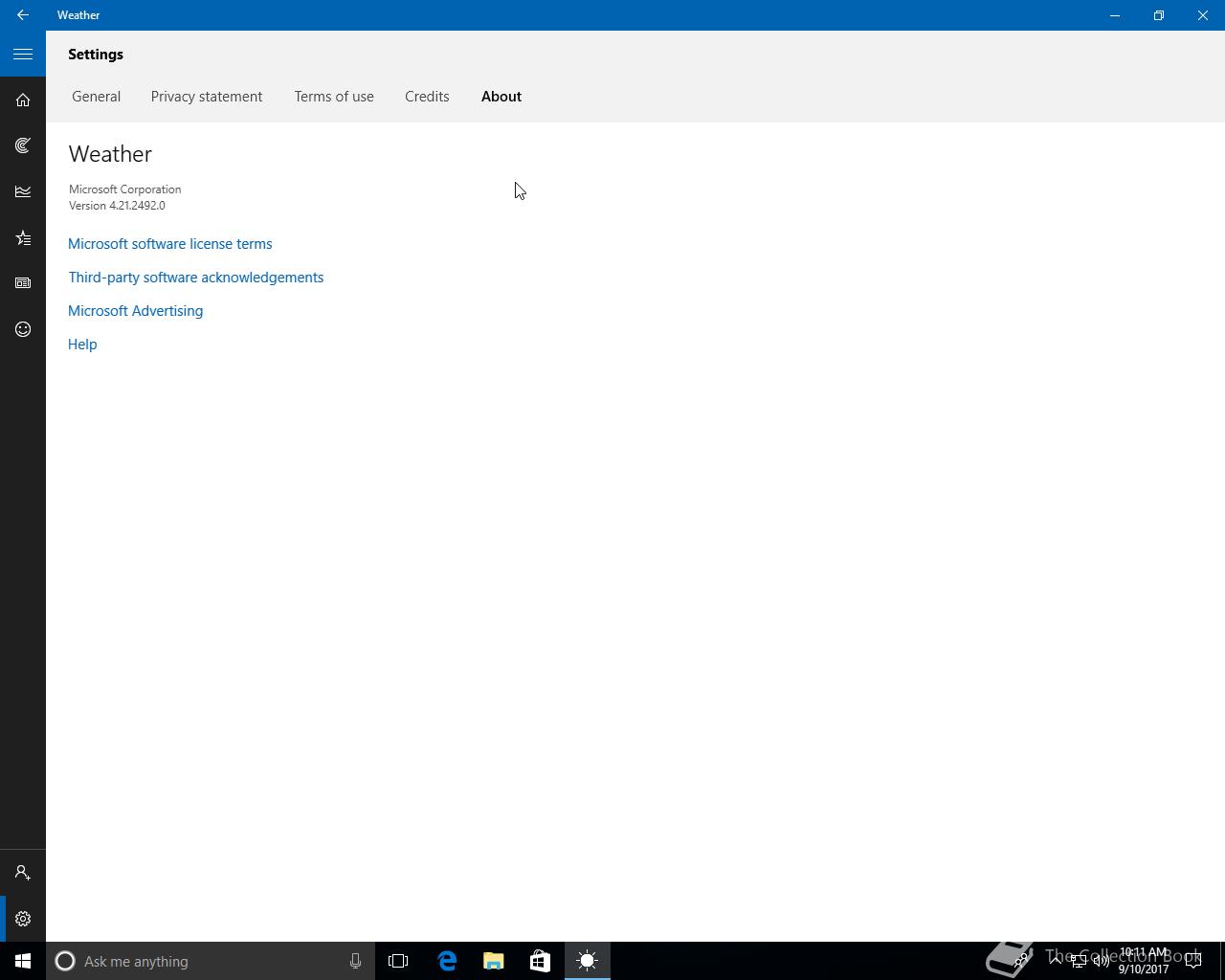Open the News icon in sidebar
Image resolution: width=1225 pixels, height=980 pixels.
click(x=23, y=283)
